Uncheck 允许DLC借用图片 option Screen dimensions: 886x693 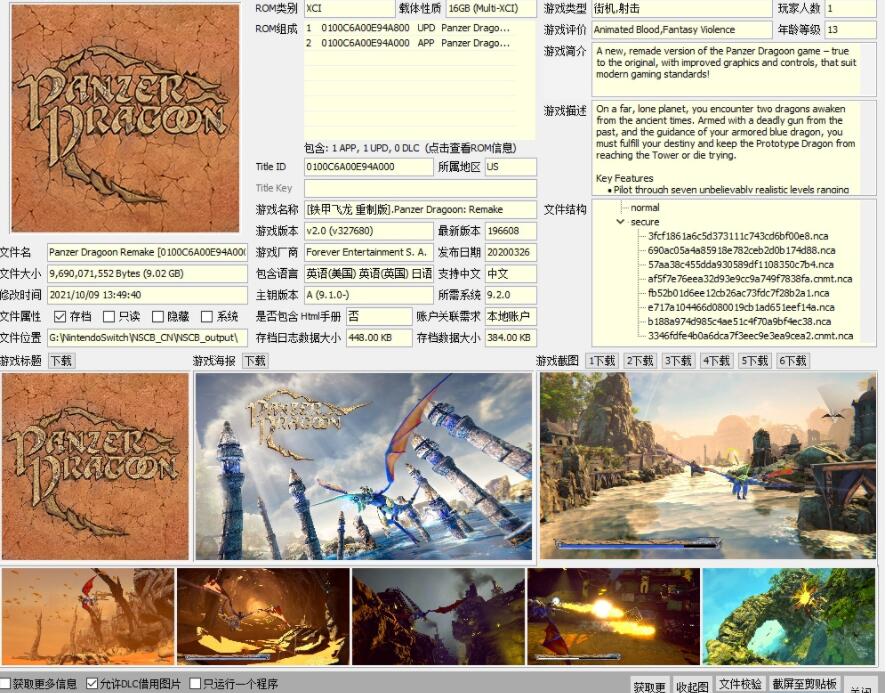(x=92, y=683)
